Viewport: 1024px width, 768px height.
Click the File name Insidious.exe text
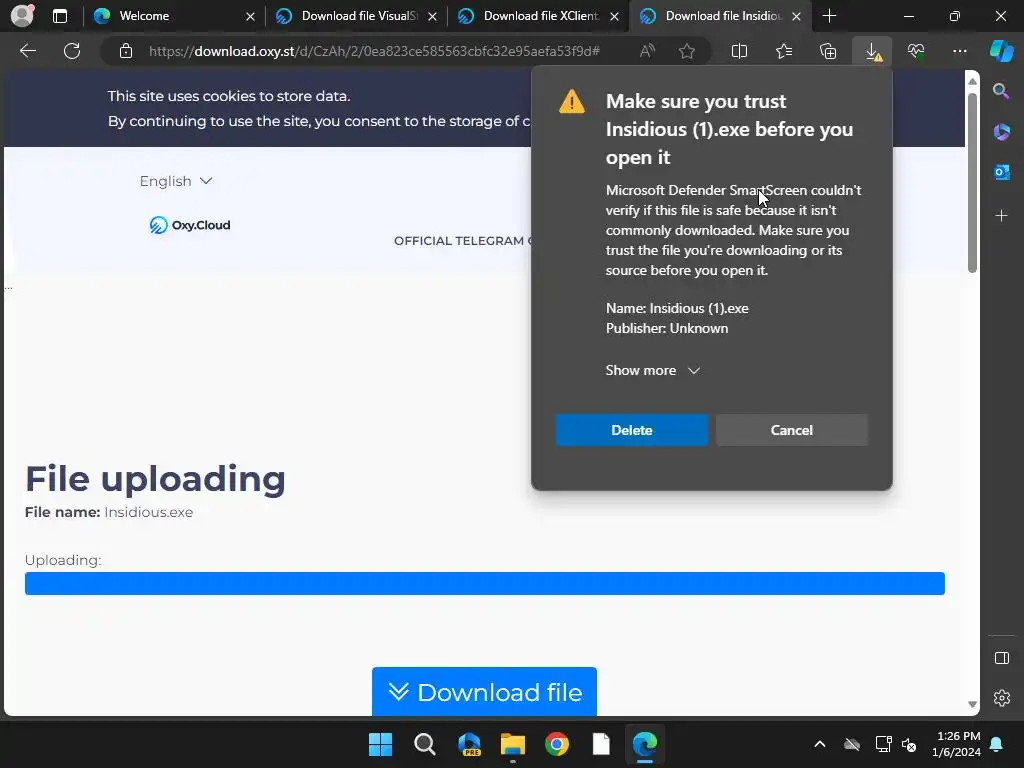coord(109,512)
